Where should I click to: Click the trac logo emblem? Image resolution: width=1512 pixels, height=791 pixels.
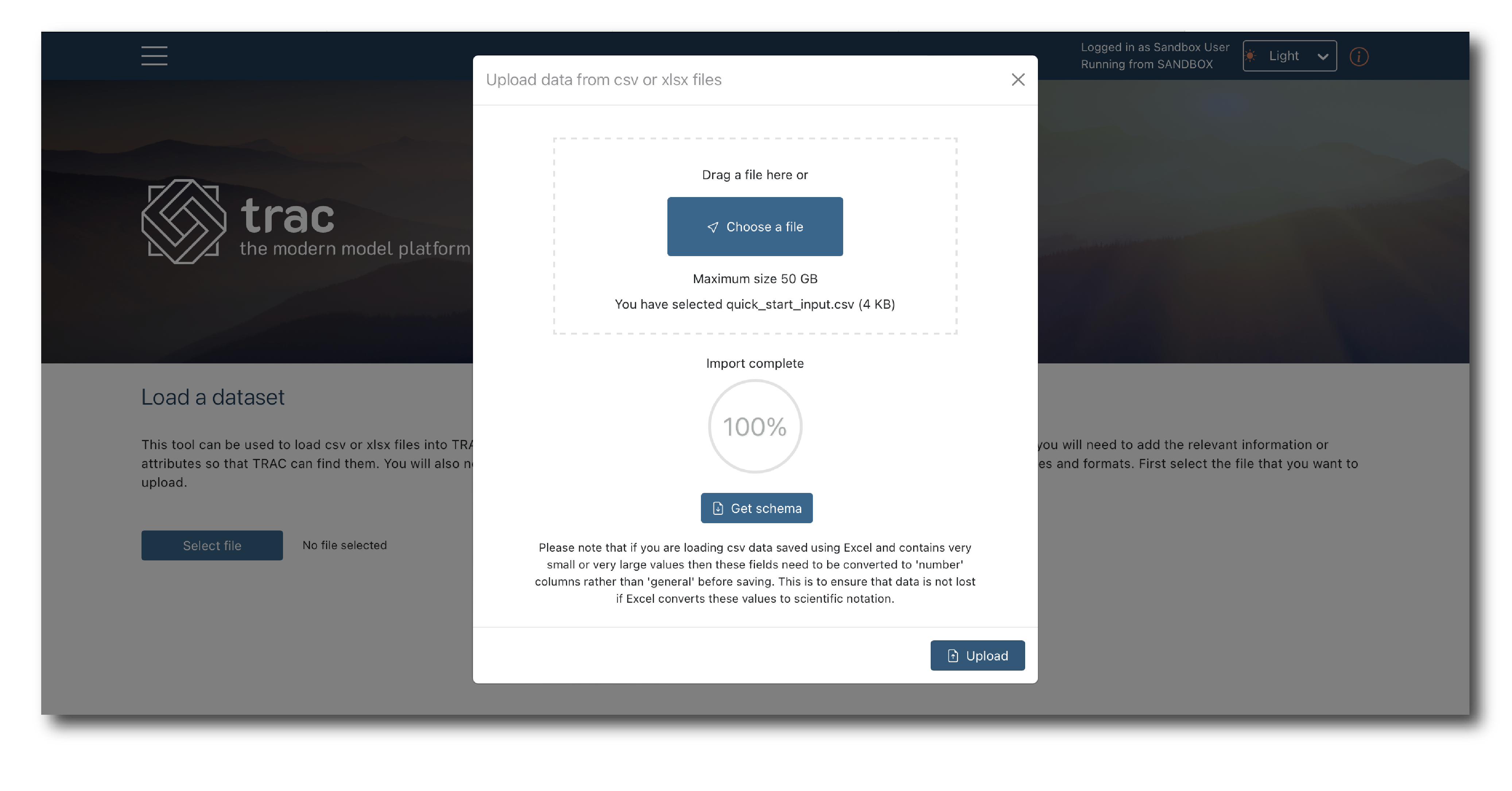pyautogui.click(x=184, y=221)
